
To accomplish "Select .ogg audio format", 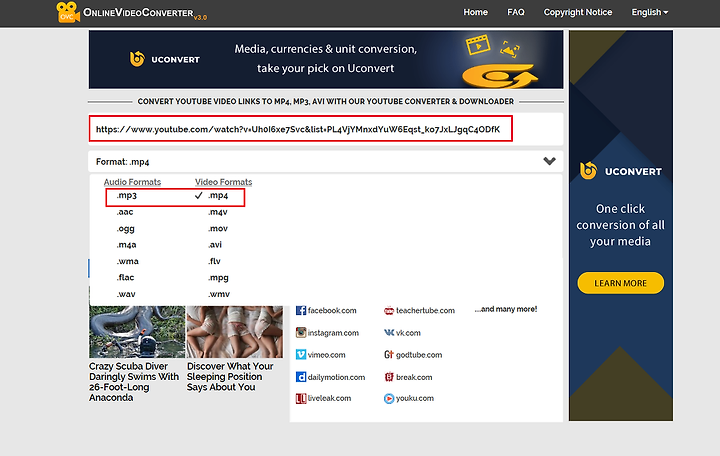I will pos(125,229).
